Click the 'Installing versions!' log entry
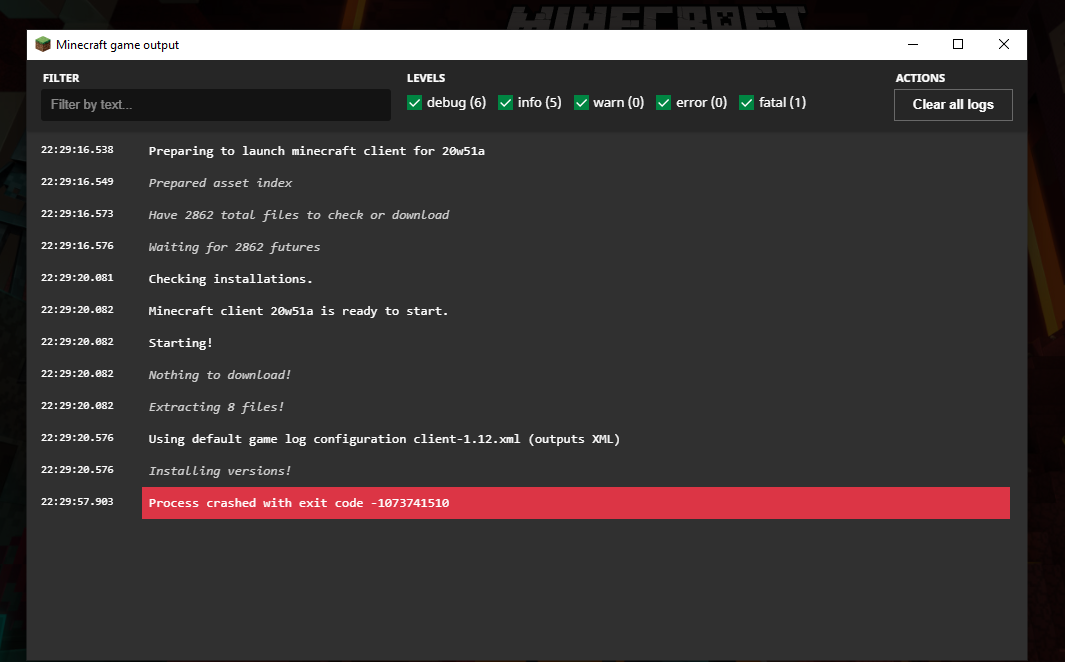This screenshot has height=662, width=1065. [x=220, y=471]
